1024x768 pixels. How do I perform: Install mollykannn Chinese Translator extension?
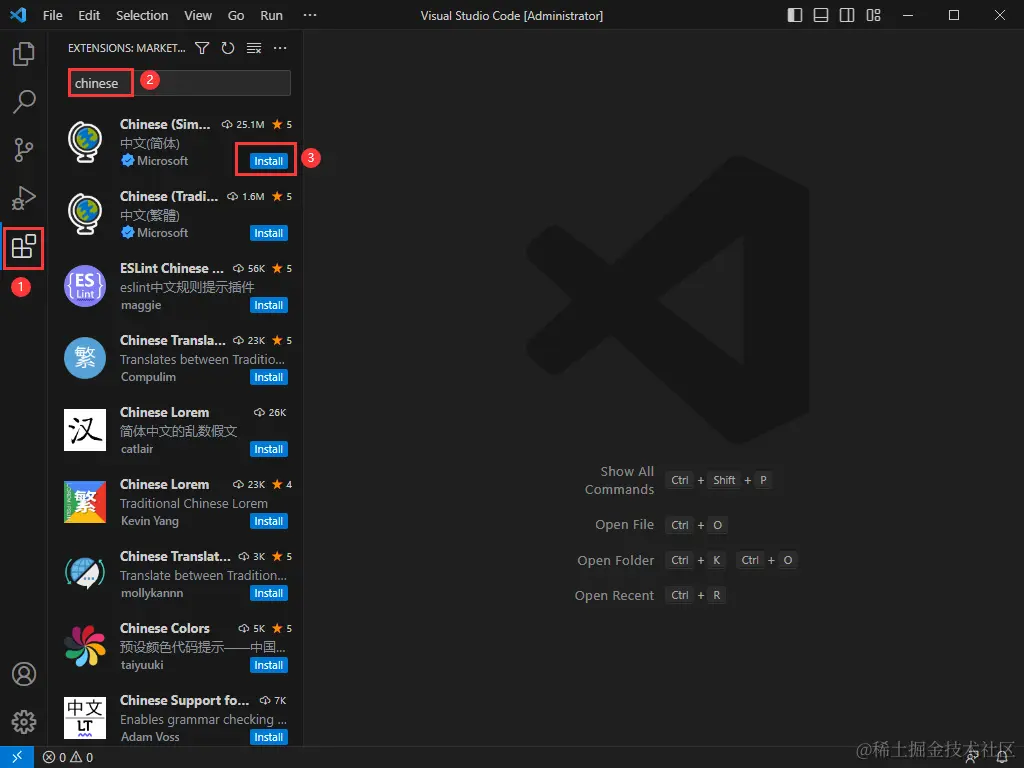point(268,593)
